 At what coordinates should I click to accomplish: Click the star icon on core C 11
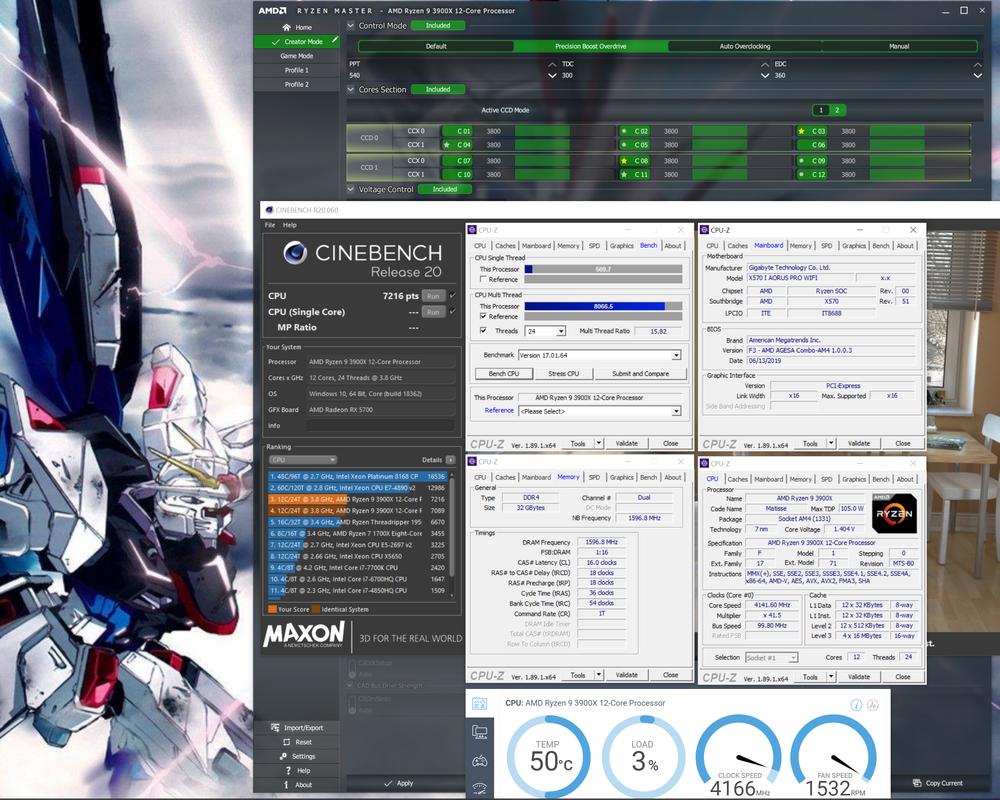pos(624,174)
